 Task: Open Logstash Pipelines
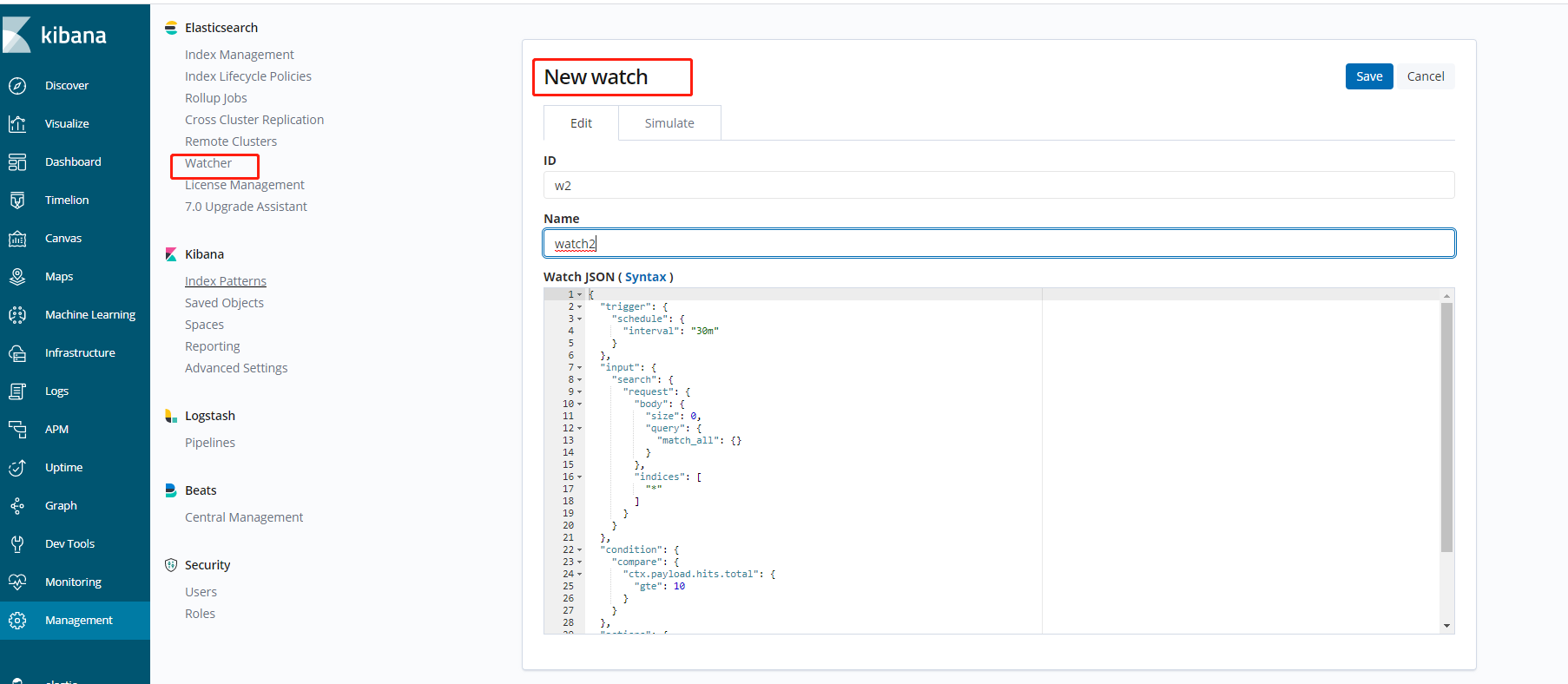[x=210, y=443]
